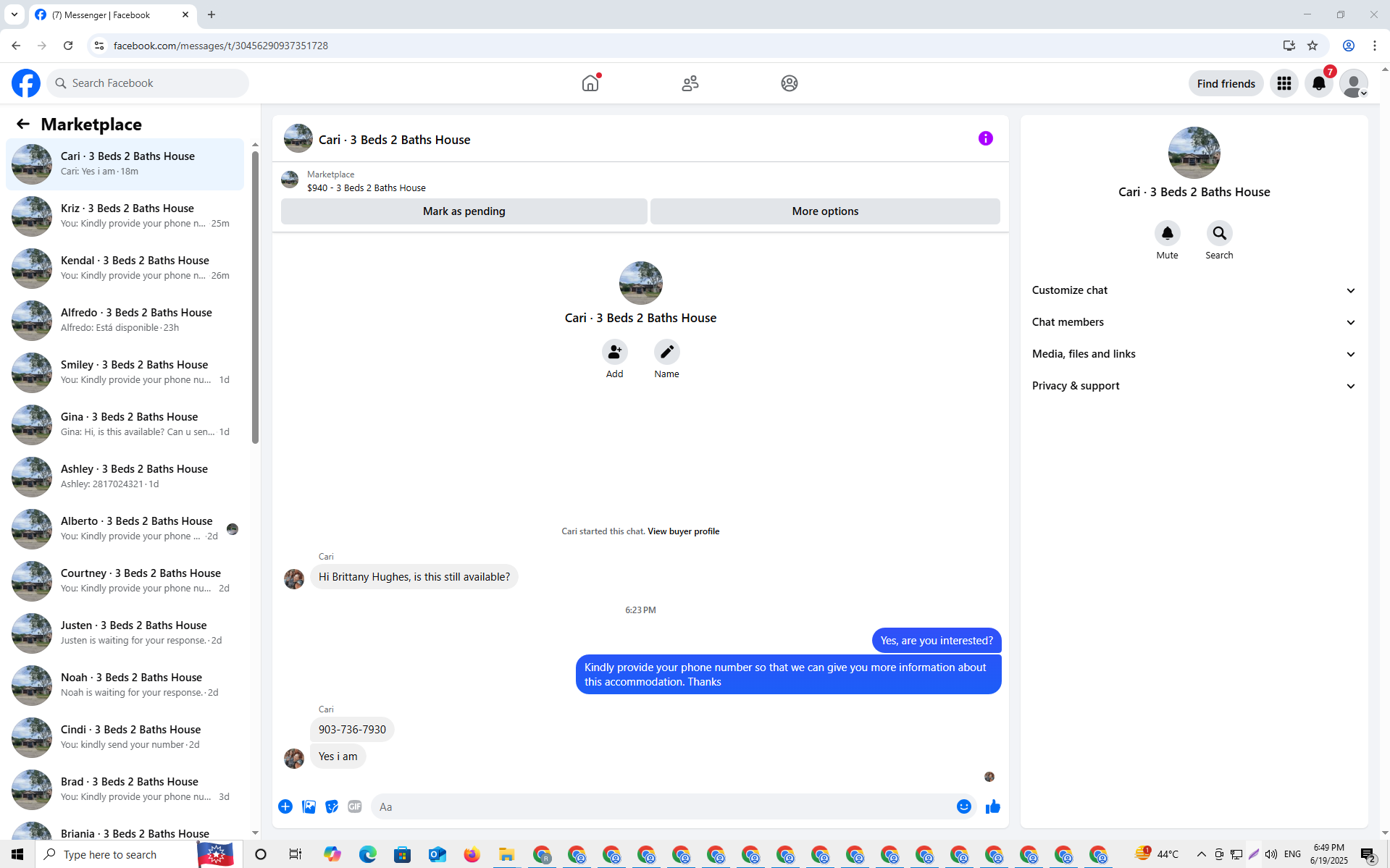Open the Gina conversation
The width and height of the screenshot is (1390, 868).
click(125, 424)
